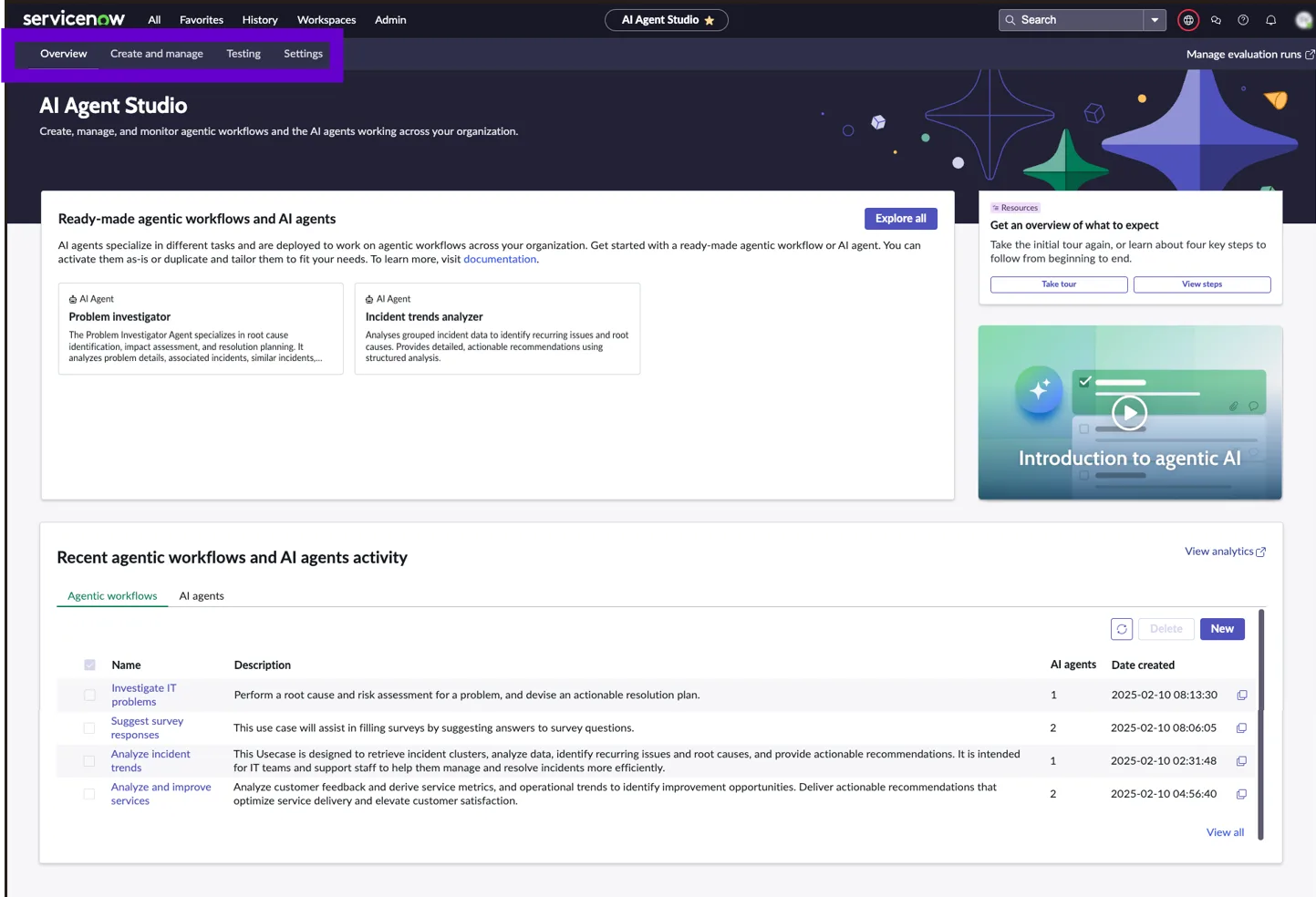
Task: Copy icon in Analyze and improve services row
Action: (1241, 794)
